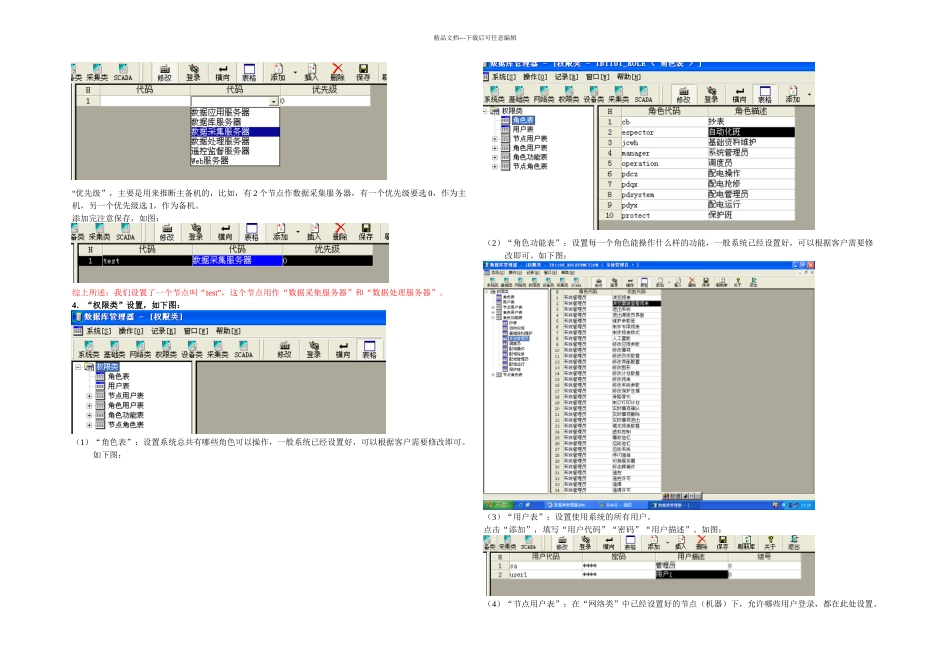Click the 角色代码 column header

(664, 111)
